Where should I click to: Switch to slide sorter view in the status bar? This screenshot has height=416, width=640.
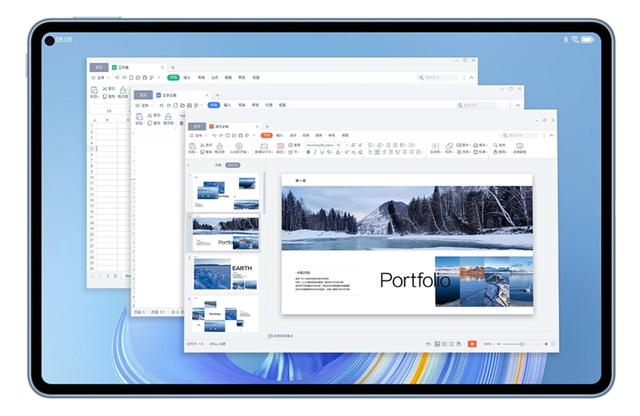[444, 344]
